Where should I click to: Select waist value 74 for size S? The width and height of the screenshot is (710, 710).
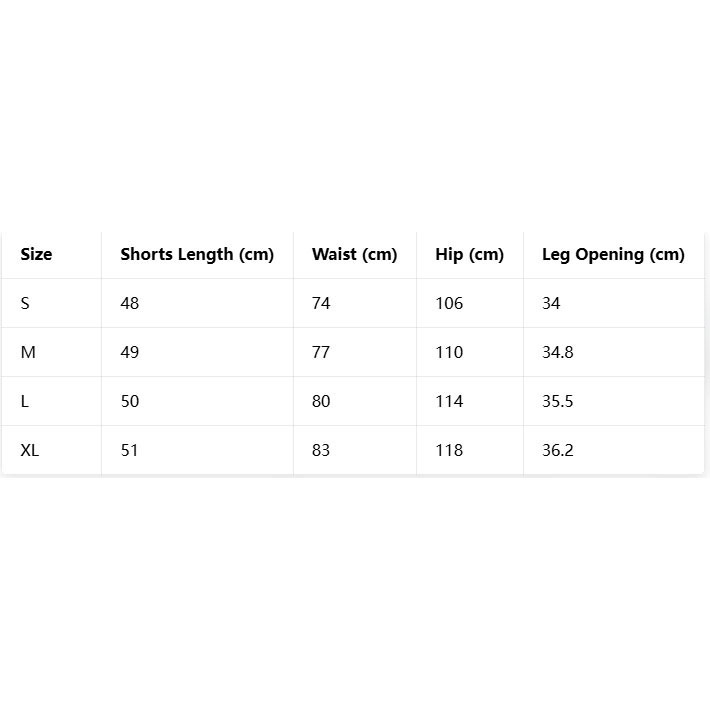[x=321, y=303]
